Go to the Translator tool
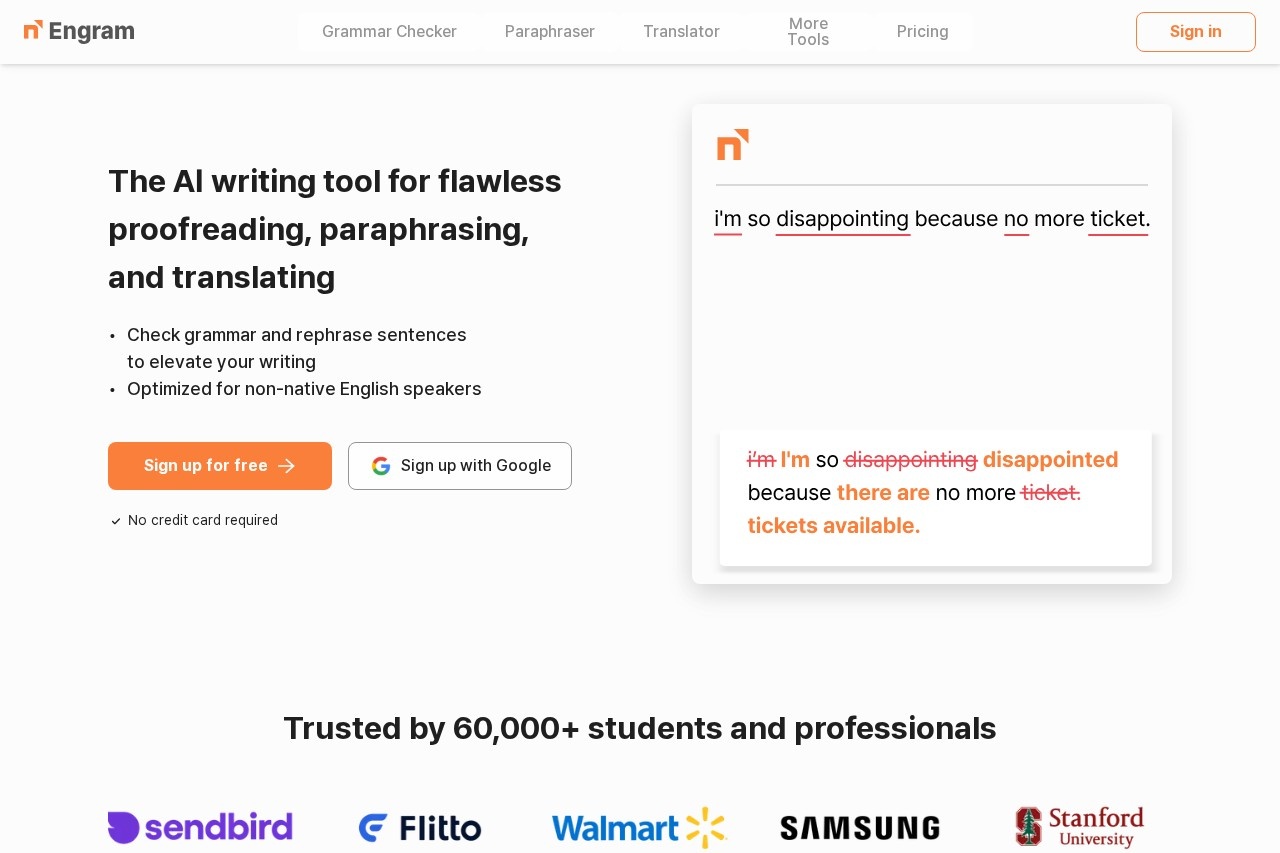 [681, 32]
